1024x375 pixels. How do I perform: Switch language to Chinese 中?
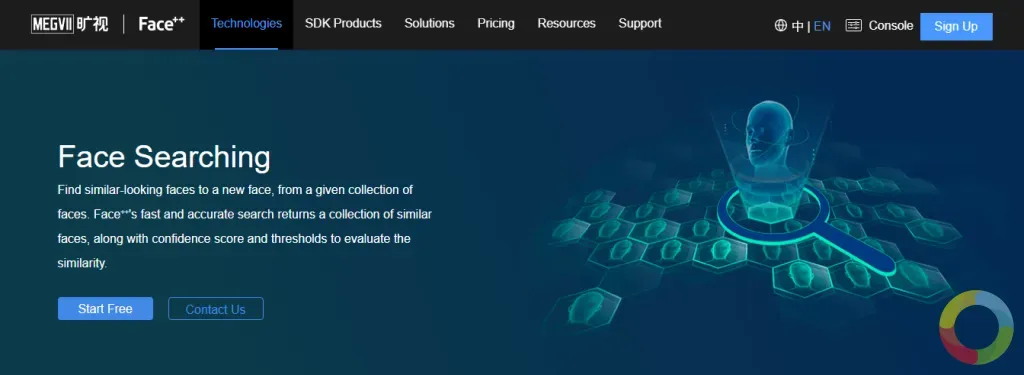(x=797, y=26)
